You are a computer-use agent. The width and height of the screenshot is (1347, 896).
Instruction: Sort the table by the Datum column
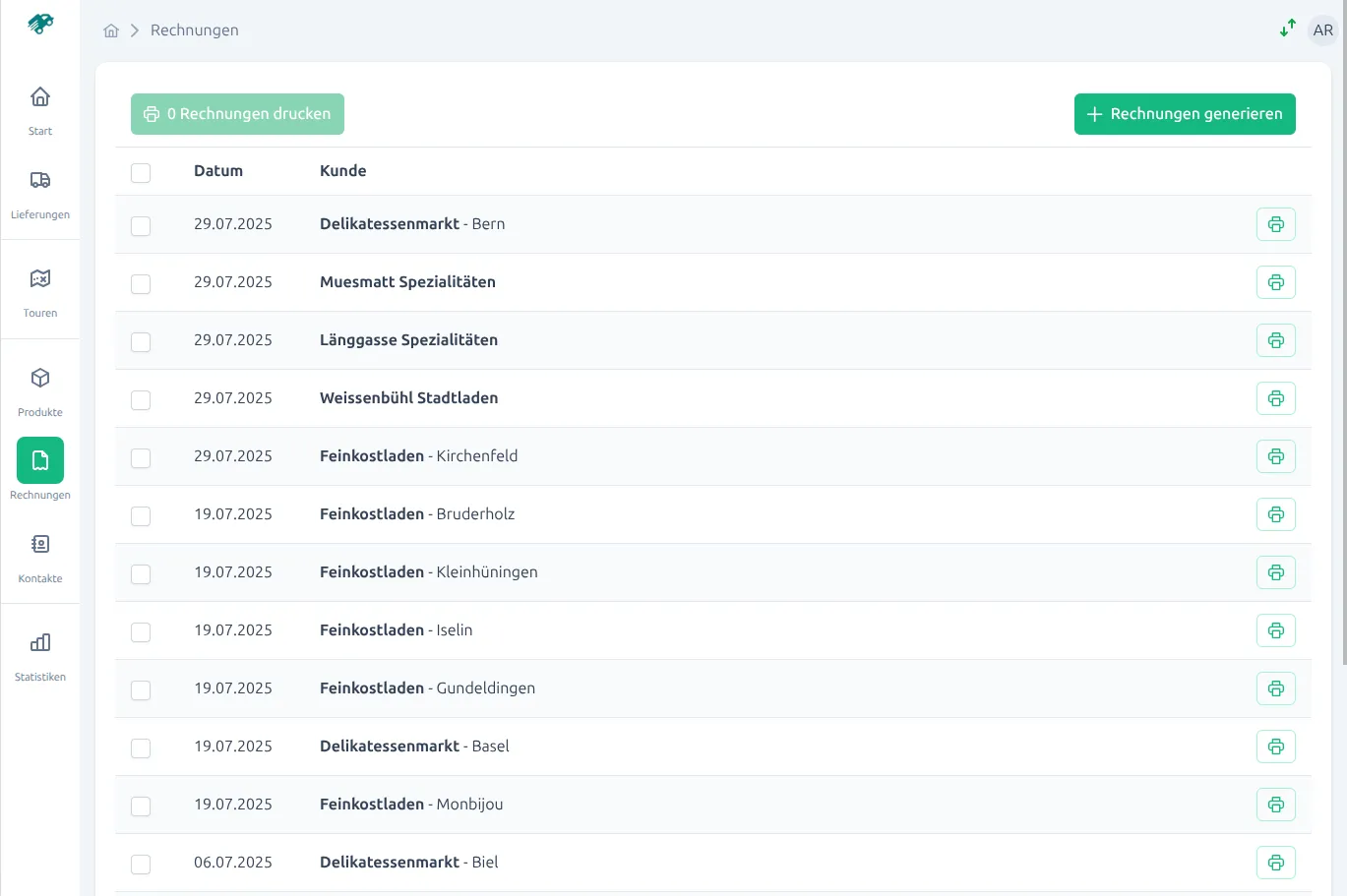[217, 170]
